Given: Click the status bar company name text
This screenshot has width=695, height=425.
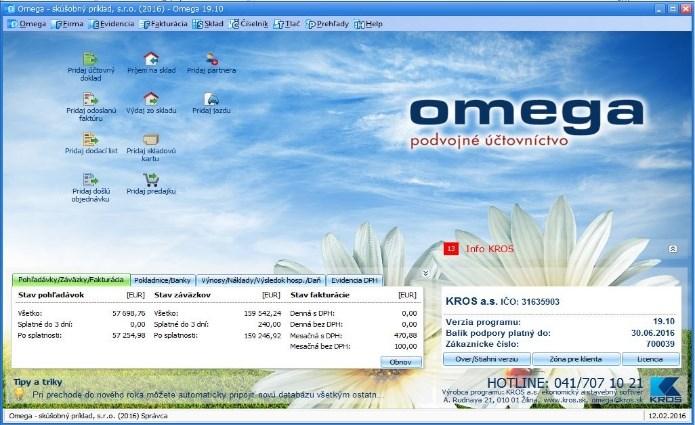Looking at the screenshot, I should coord(88,416).
